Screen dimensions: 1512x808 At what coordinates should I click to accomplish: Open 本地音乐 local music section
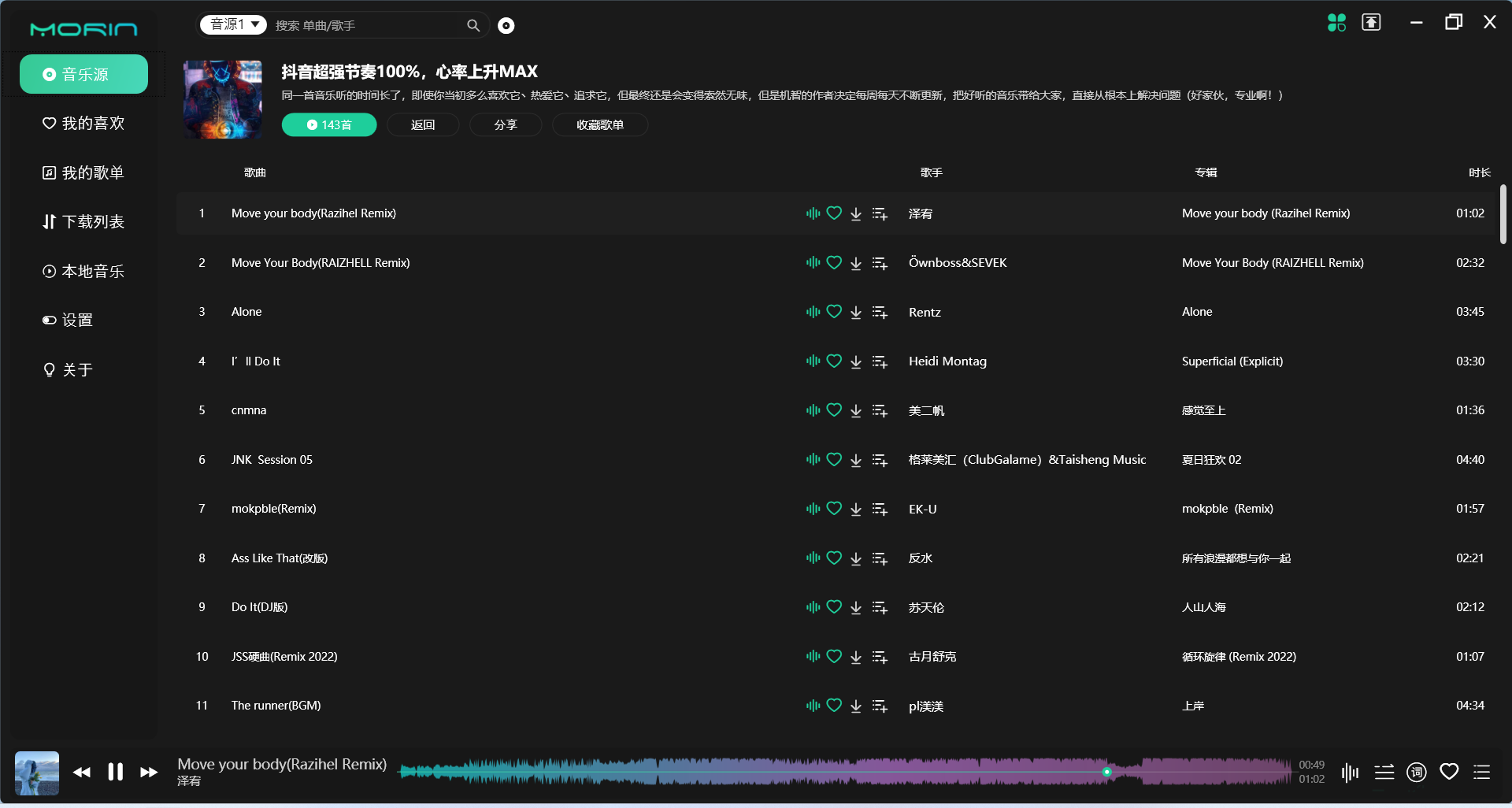[83, 270]
